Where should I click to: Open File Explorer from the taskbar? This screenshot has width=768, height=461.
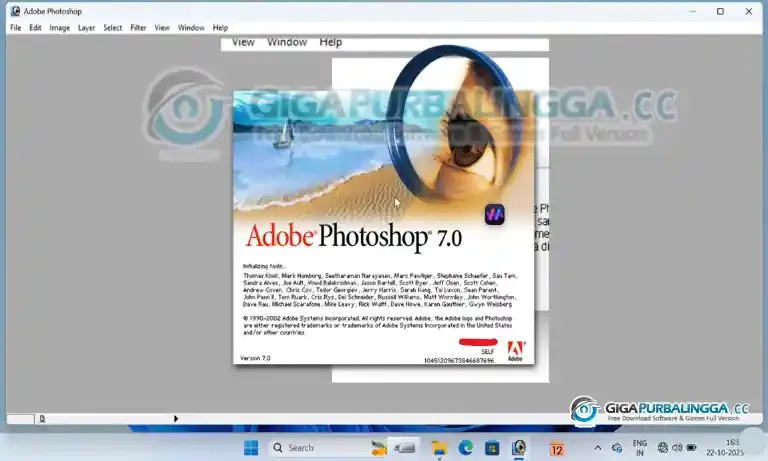pos(439,448)
